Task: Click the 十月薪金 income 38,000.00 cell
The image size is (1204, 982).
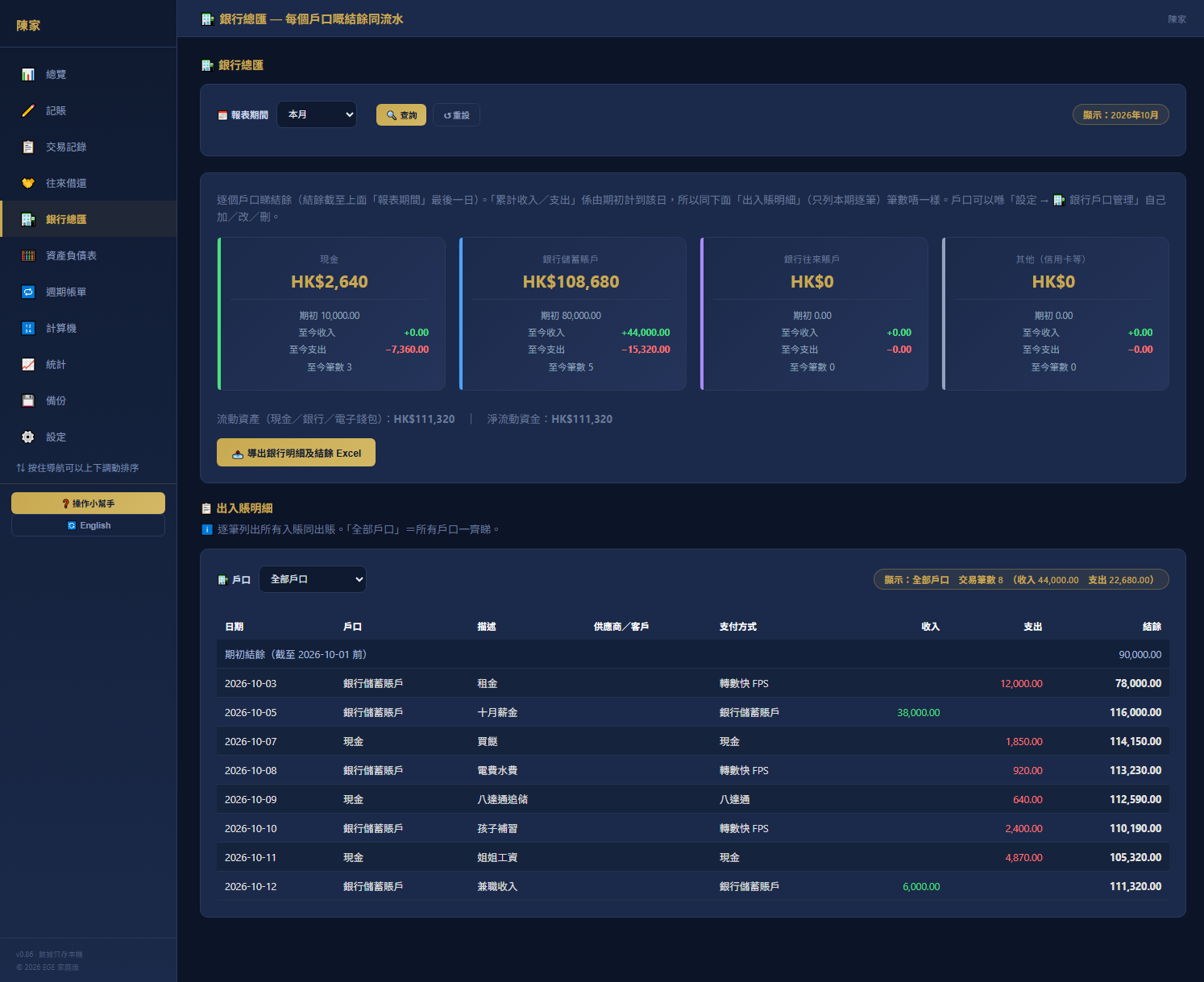Action: pyautogui.click(x=919, y=713)
